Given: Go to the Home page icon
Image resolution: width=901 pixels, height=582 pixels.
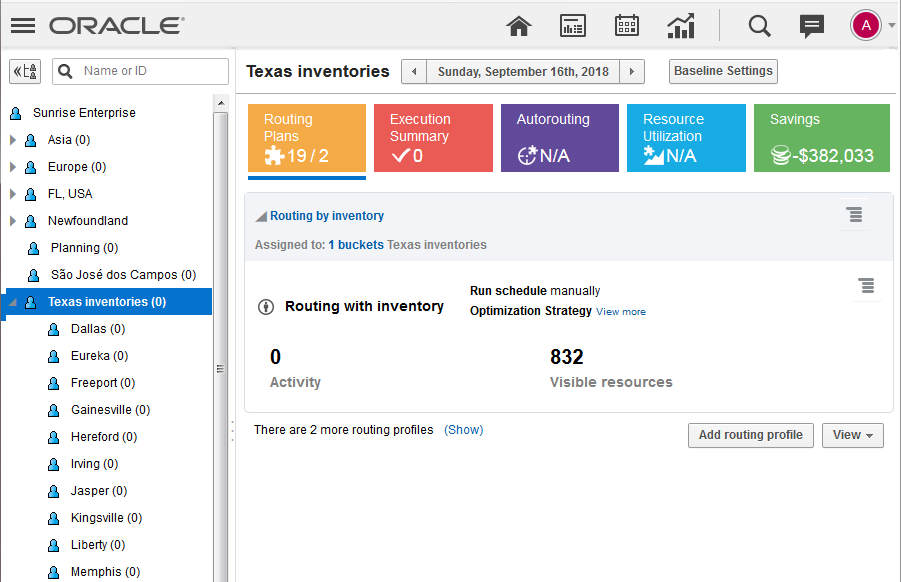Looking at the screenshot, I should tap(518, 26).
